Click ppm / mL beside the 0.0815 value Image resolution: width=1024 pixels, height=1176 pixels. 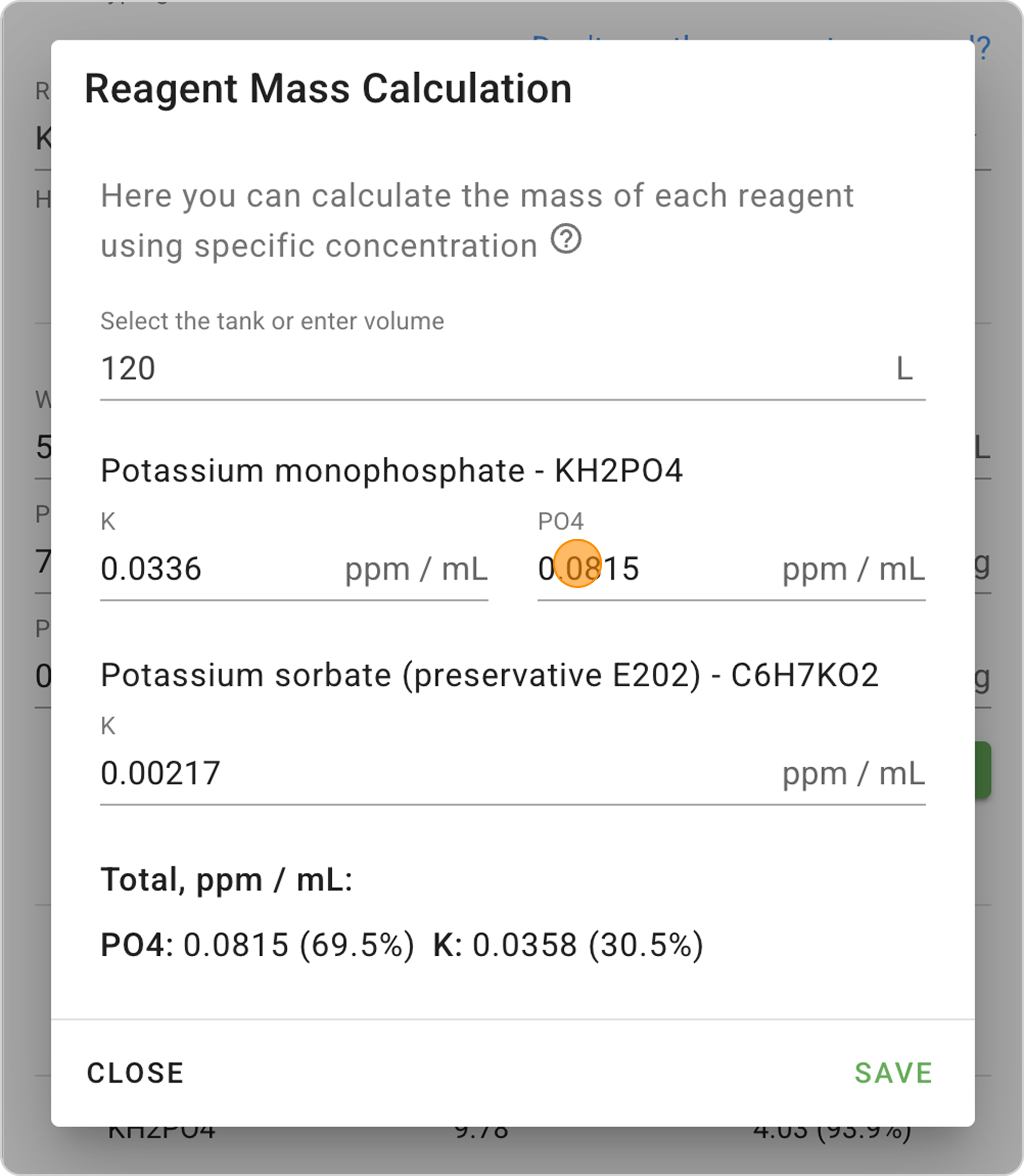click(853, 570)
